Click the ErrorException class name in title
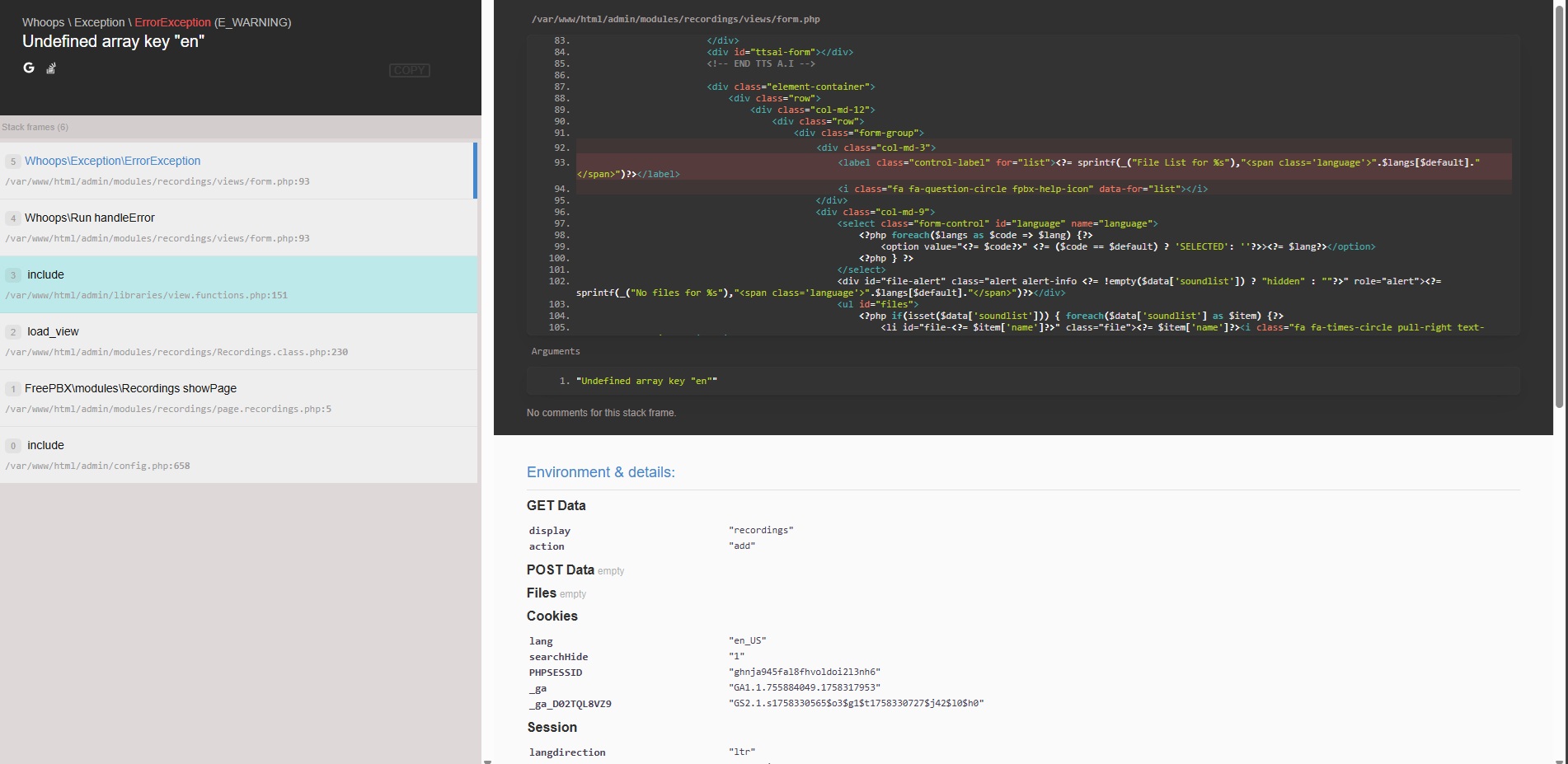Viewport: 1568px width, 764px height. pyautogui.click(x=172, y=22)
